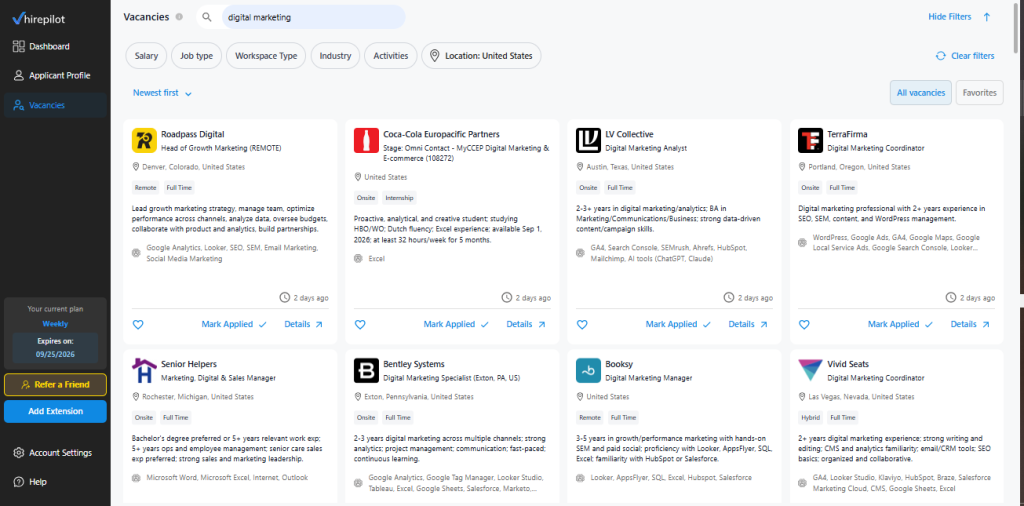Click the 09/25/2026 expiry date
This screenshot has height=506, width=1024.
coord(55,355)
